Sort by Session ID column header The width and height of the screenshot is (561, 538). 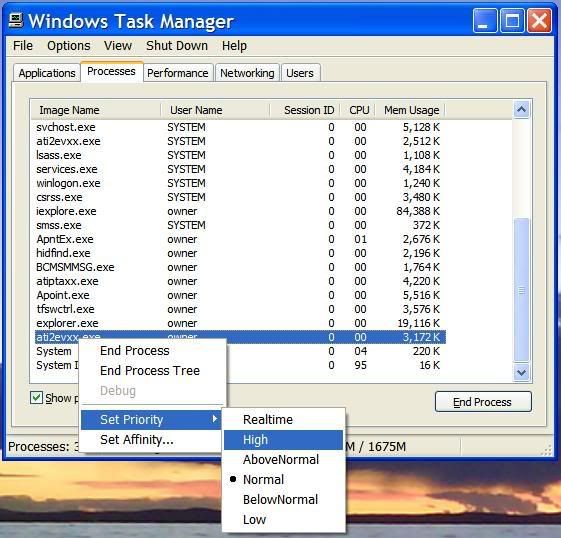tap(305, 110)
